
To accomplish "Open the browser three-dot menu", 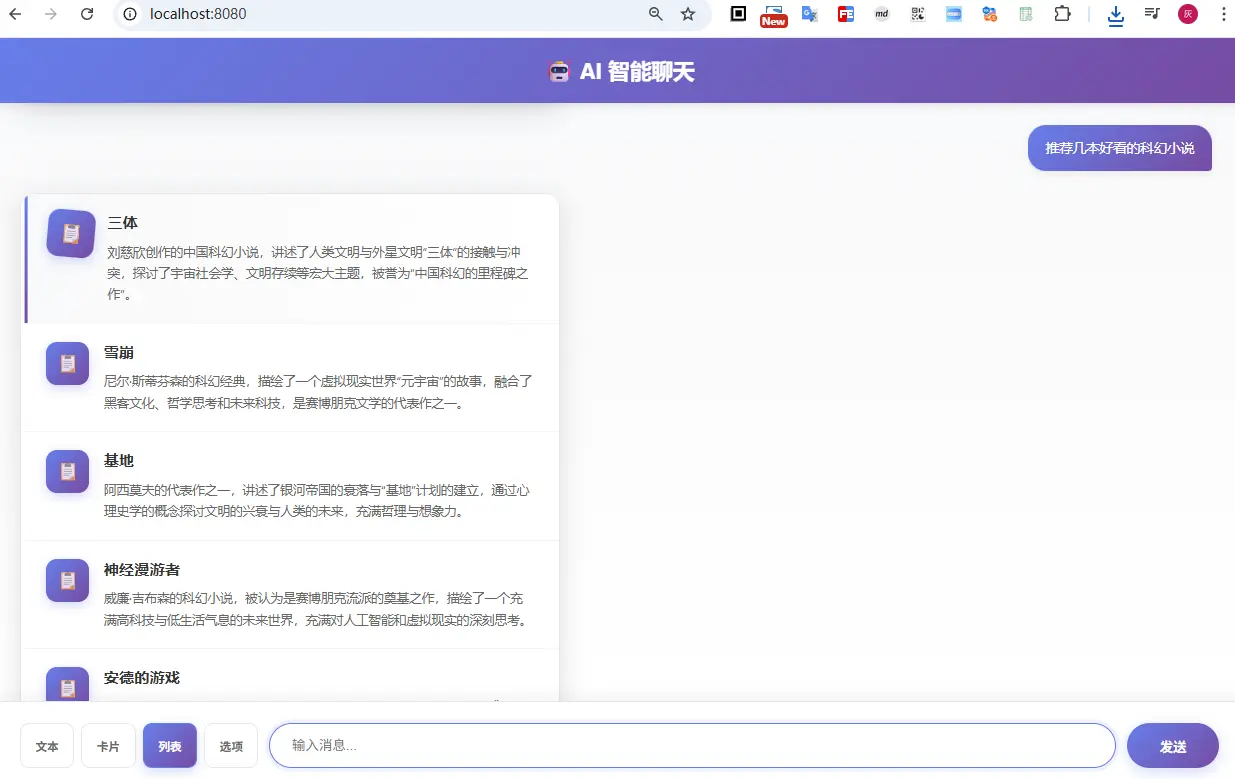I will tap(1223, 14).
